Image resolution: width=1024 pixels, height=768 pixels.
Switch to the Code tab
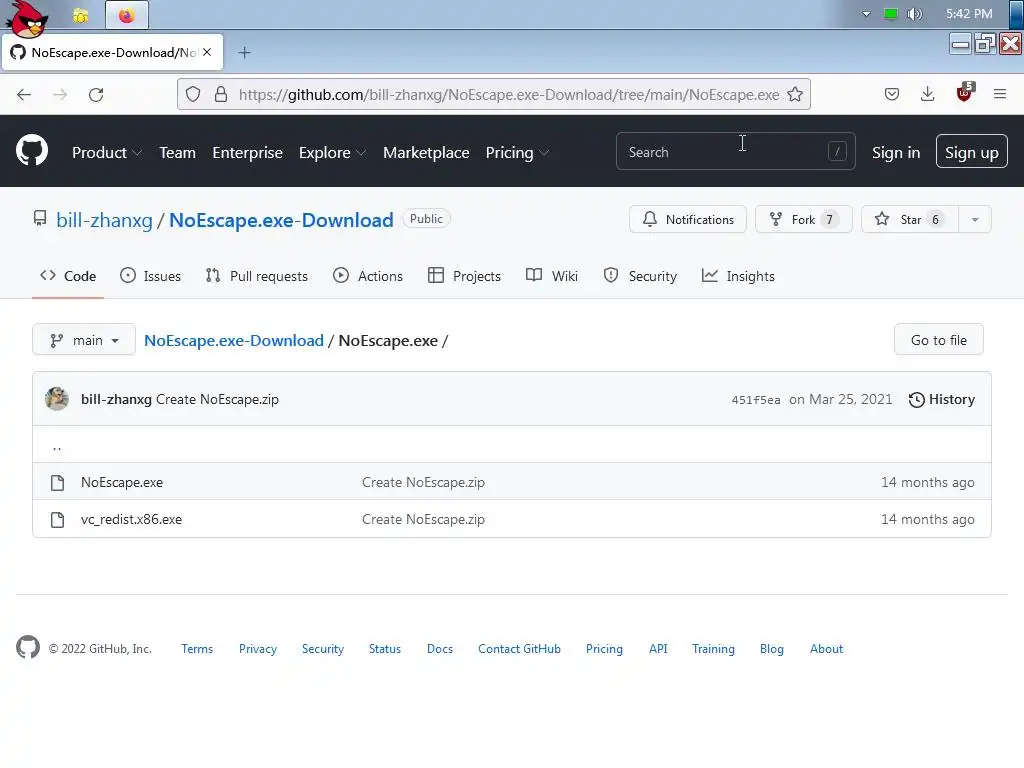tap(68, 276)
